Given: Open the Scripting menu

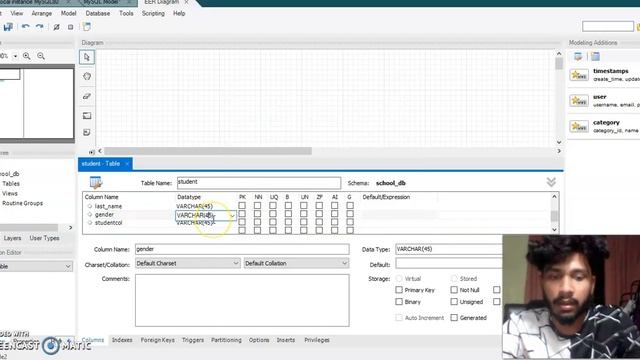Looking at the screenshot, I should [153, 13].
